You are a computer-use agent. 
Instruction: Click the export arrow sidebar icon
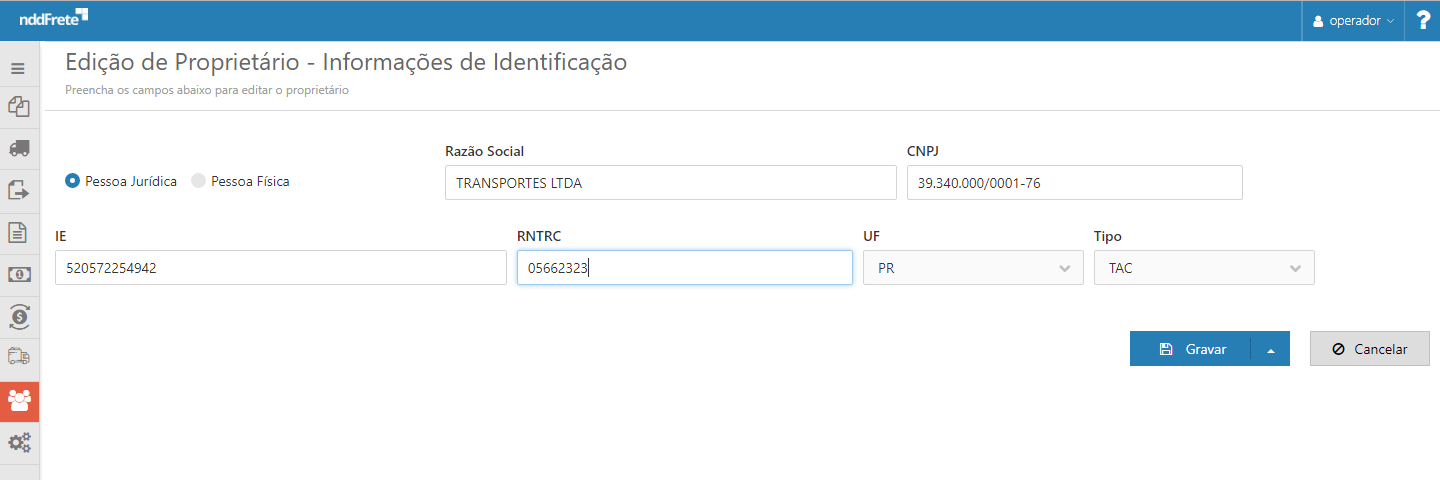click(x=18, y=190)
